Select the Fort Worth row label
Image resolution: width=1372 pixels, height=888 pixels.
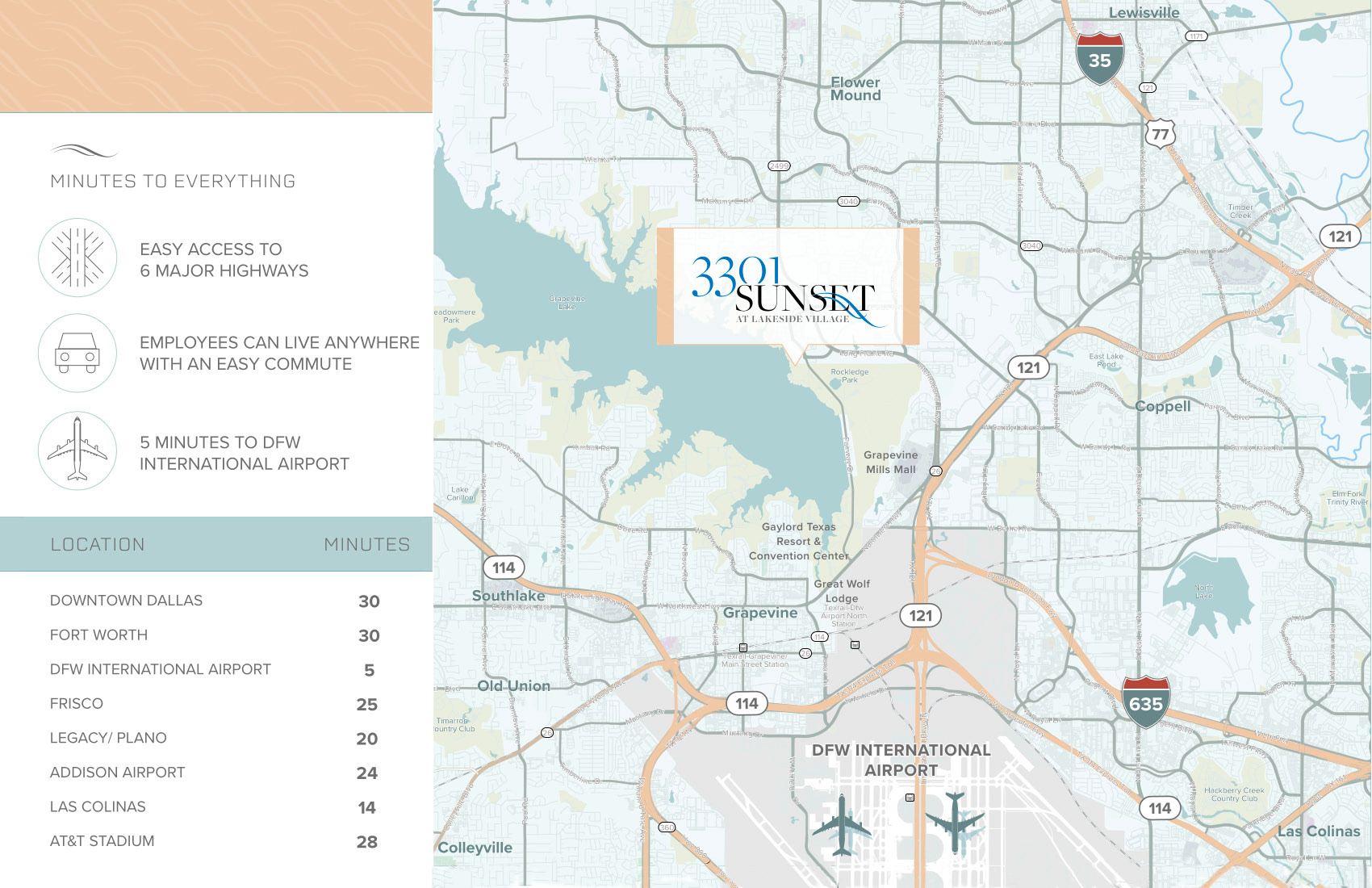coord(98,635)
